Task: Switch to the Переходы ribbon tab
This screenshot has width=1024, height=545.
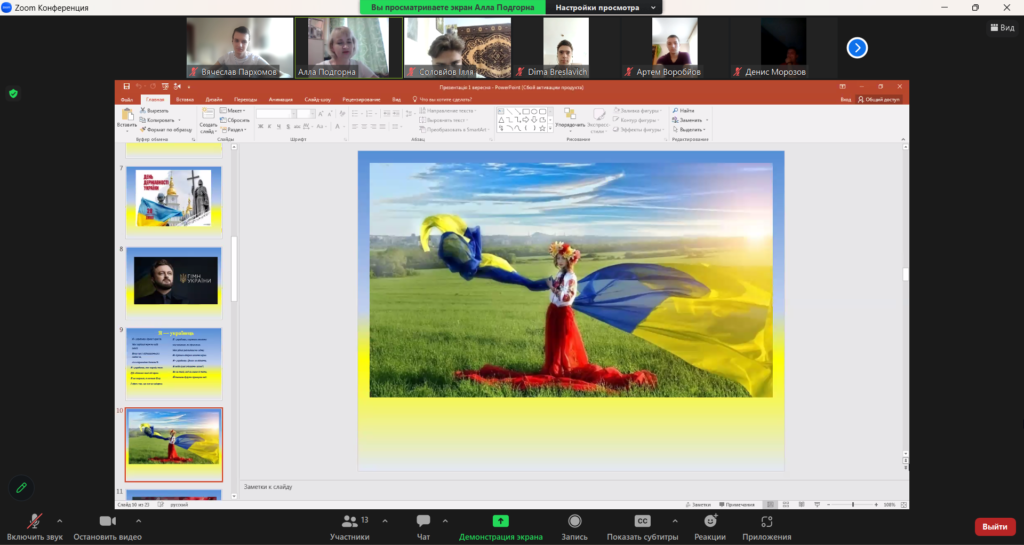Action: (246, 100)
